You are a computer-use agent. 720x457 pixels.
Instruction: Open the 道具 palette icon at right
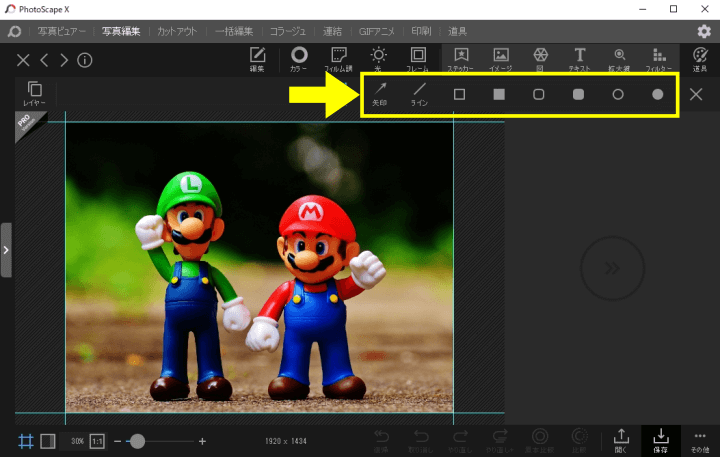(700, 59)
